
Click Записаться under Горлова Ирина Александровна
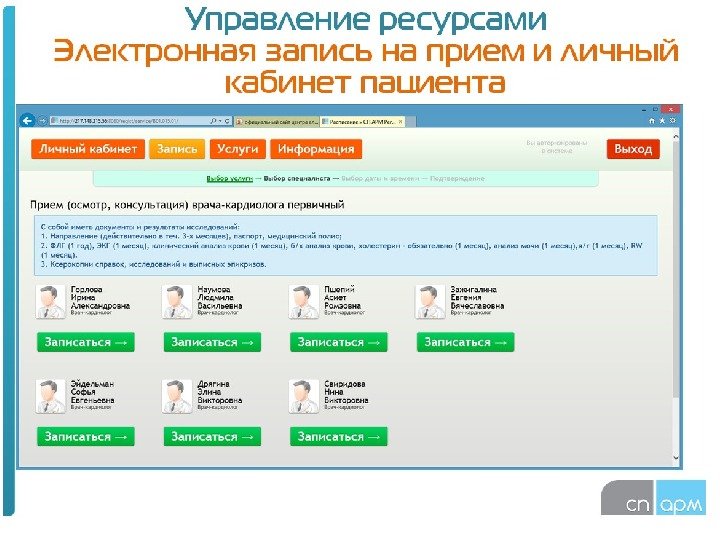pos(86,343)
